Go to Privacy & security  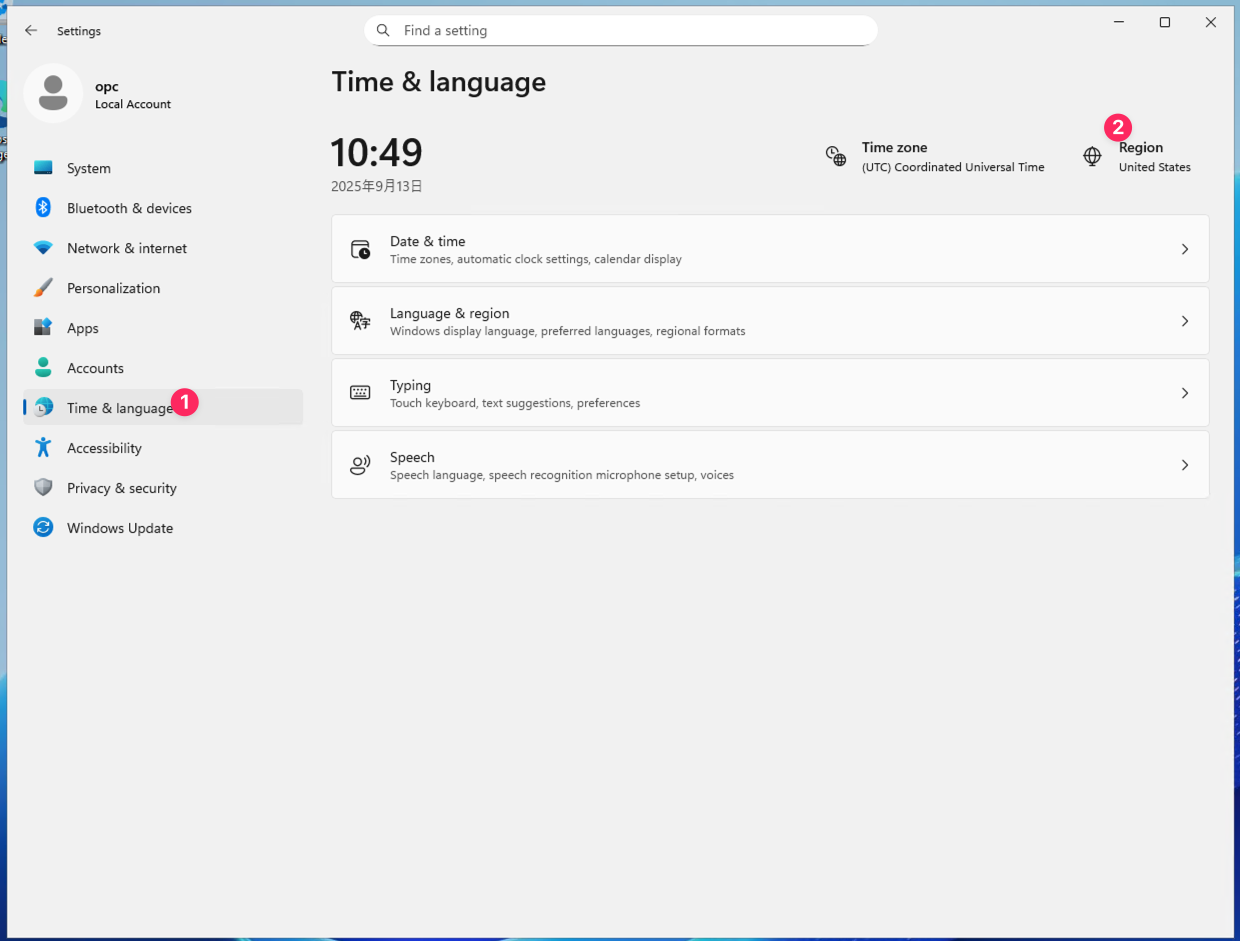coord(163,488)
